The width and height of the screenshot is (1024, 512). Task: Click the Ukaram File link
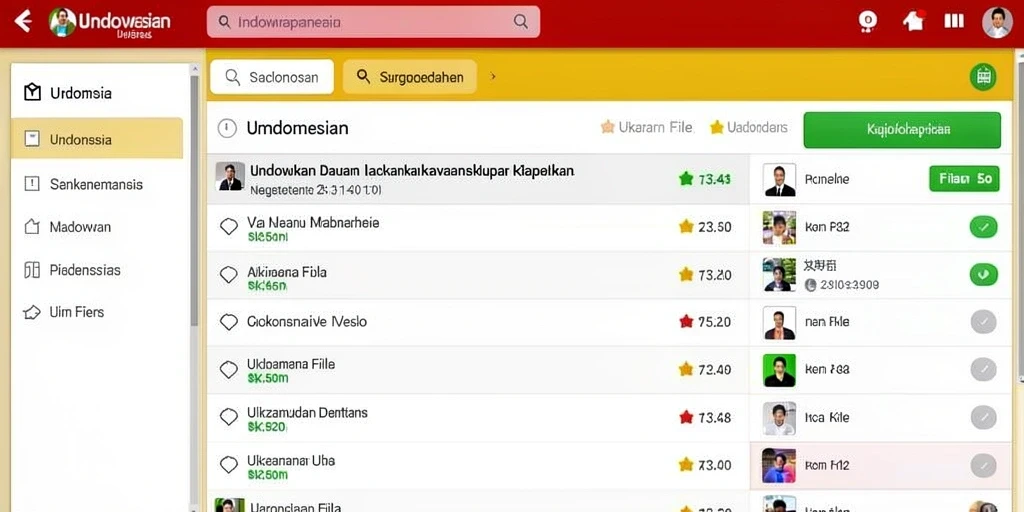[x=655, y=128]
